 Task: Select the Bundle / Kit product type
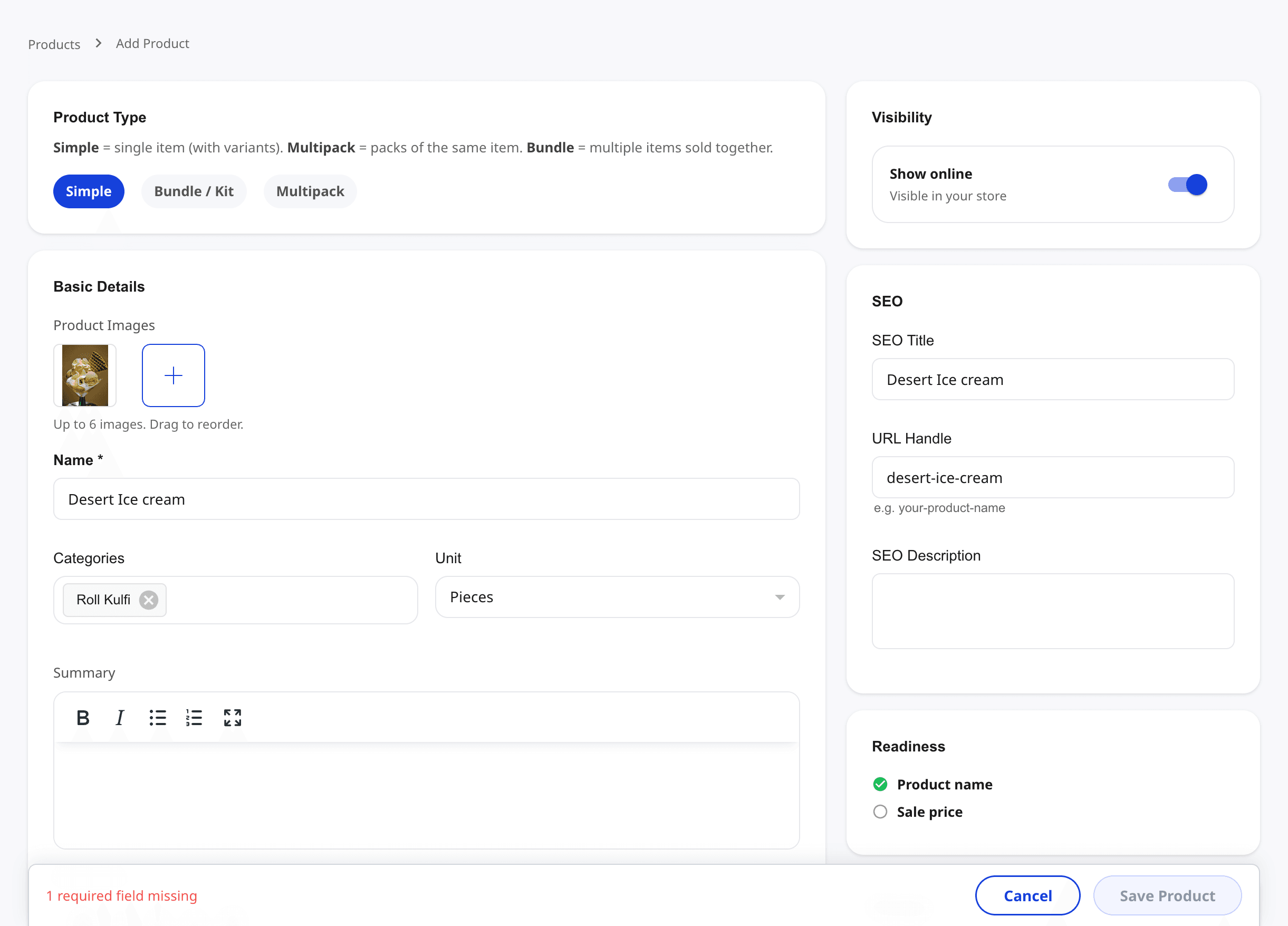194,191
